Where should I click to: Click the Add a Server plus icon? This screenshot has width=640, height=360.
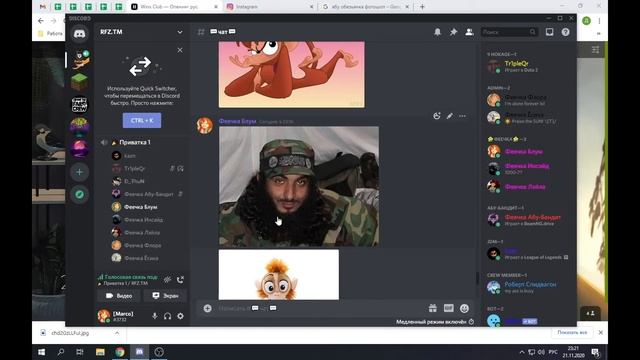pyautogui.click(x=80, y=172)
